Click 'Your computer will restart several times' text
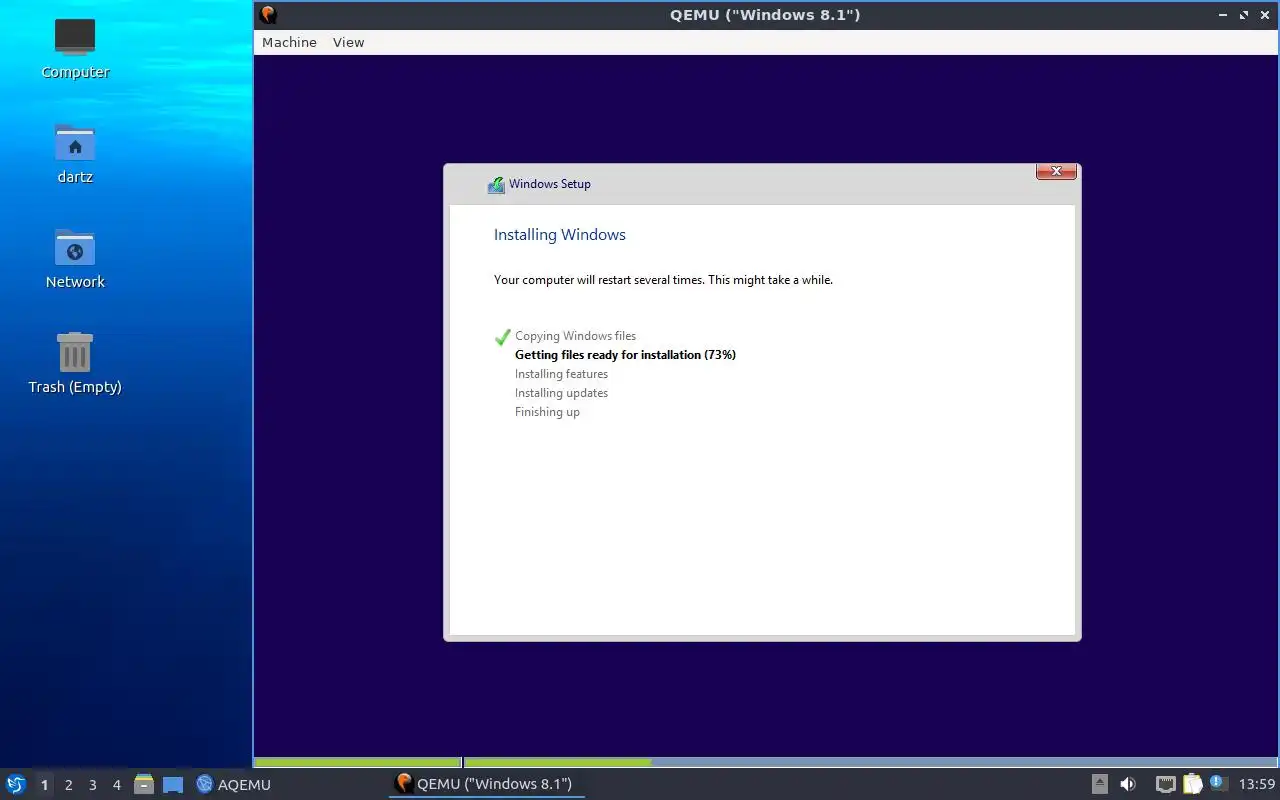Screen dimensions: 1280x800 [x=598, y=280]
